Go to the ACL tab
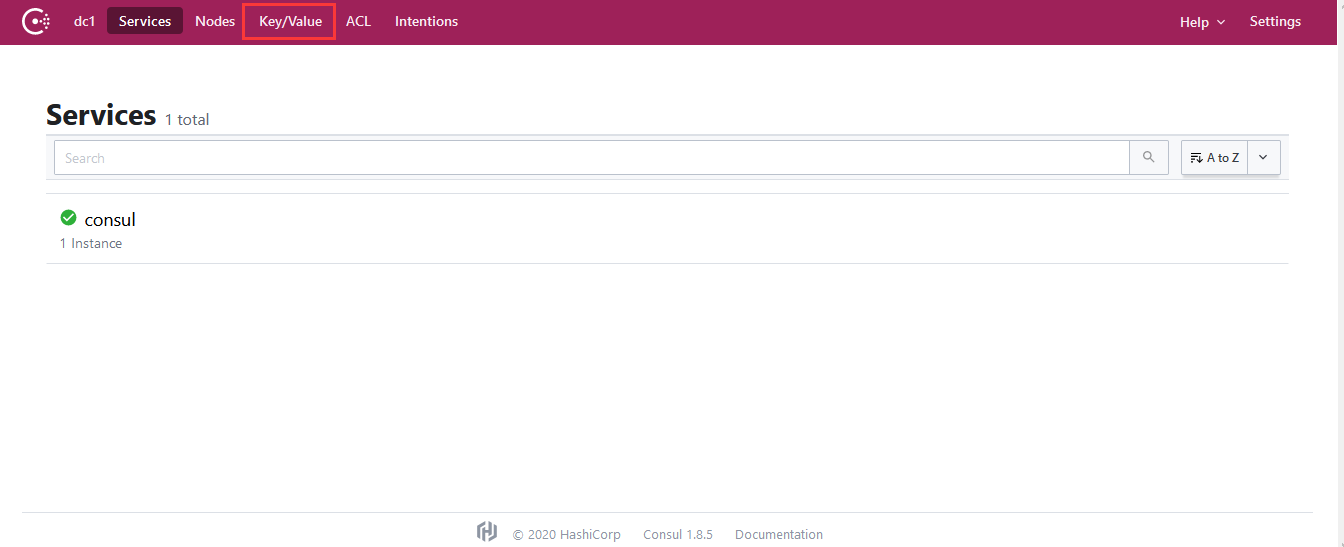The width and height of the screenshot is (1344, 547). [x=358, y=21]
